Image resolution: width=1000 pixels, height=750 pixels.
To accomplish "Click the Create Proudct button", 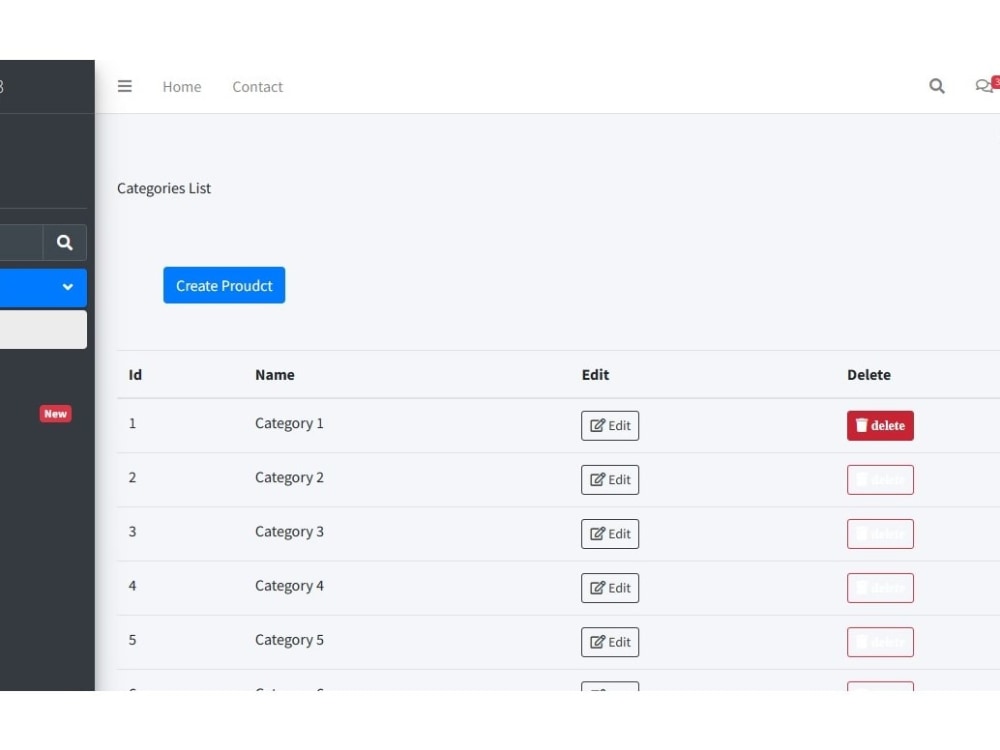I will click(x=224, y=285).
